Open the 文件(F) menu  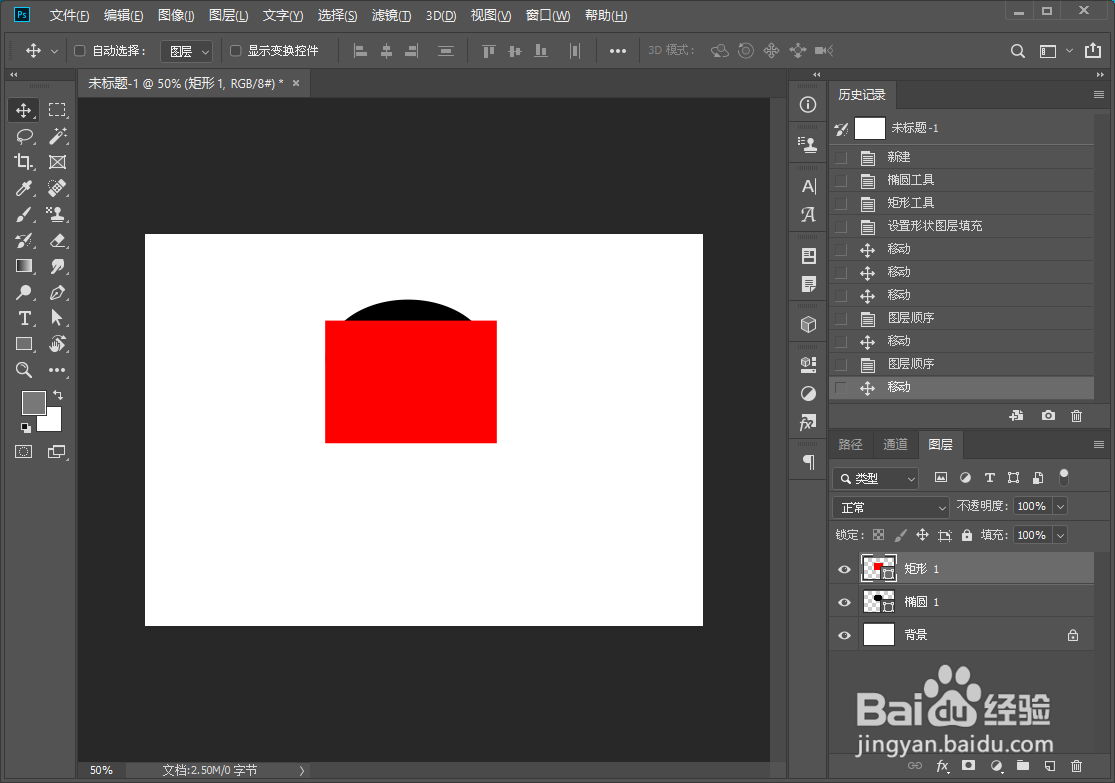(69, 16)
